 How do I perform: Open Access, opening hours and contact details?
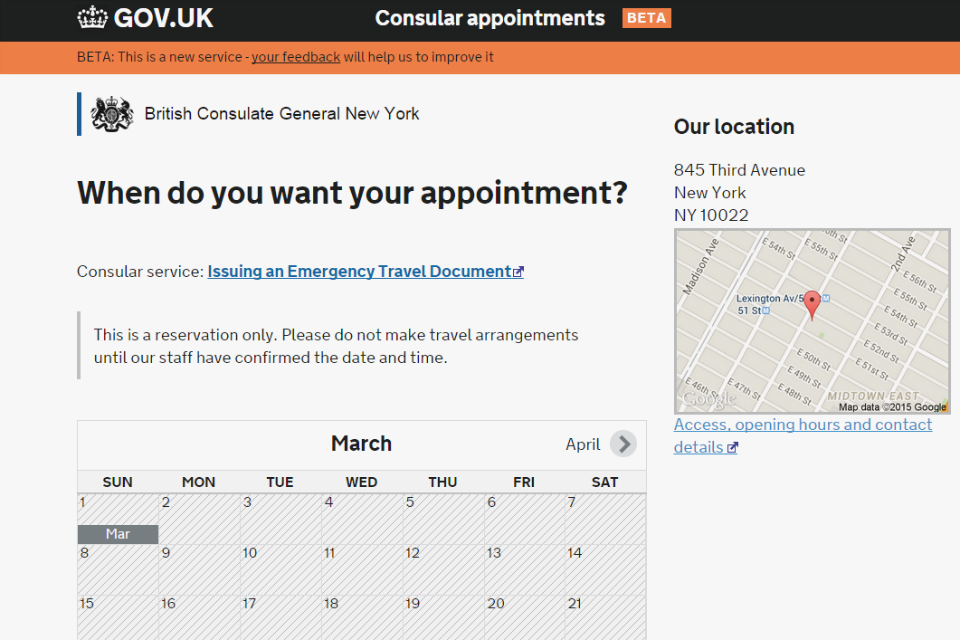802,424
